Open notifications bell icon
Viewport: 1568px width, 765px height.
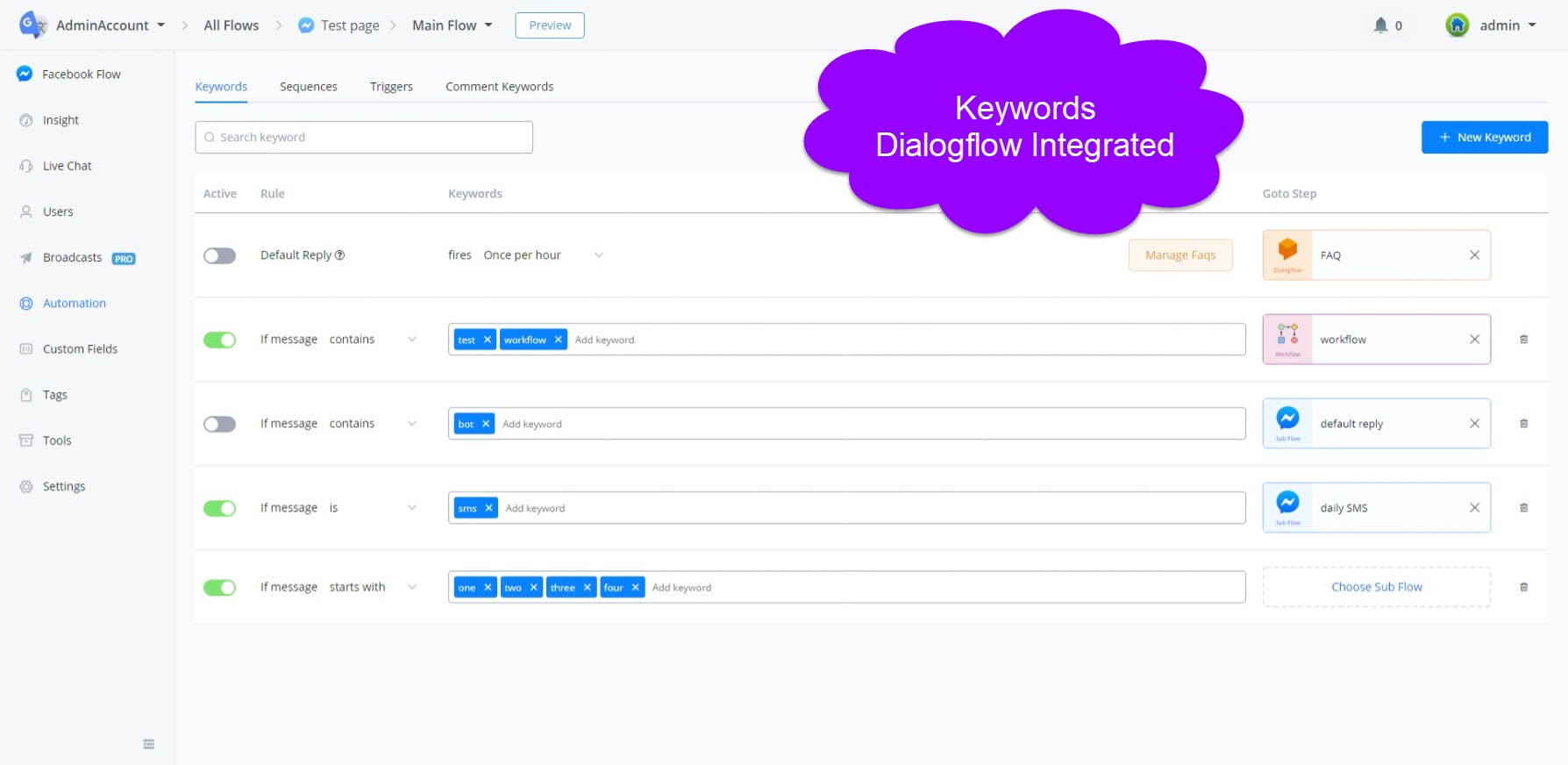[1380, 25]
